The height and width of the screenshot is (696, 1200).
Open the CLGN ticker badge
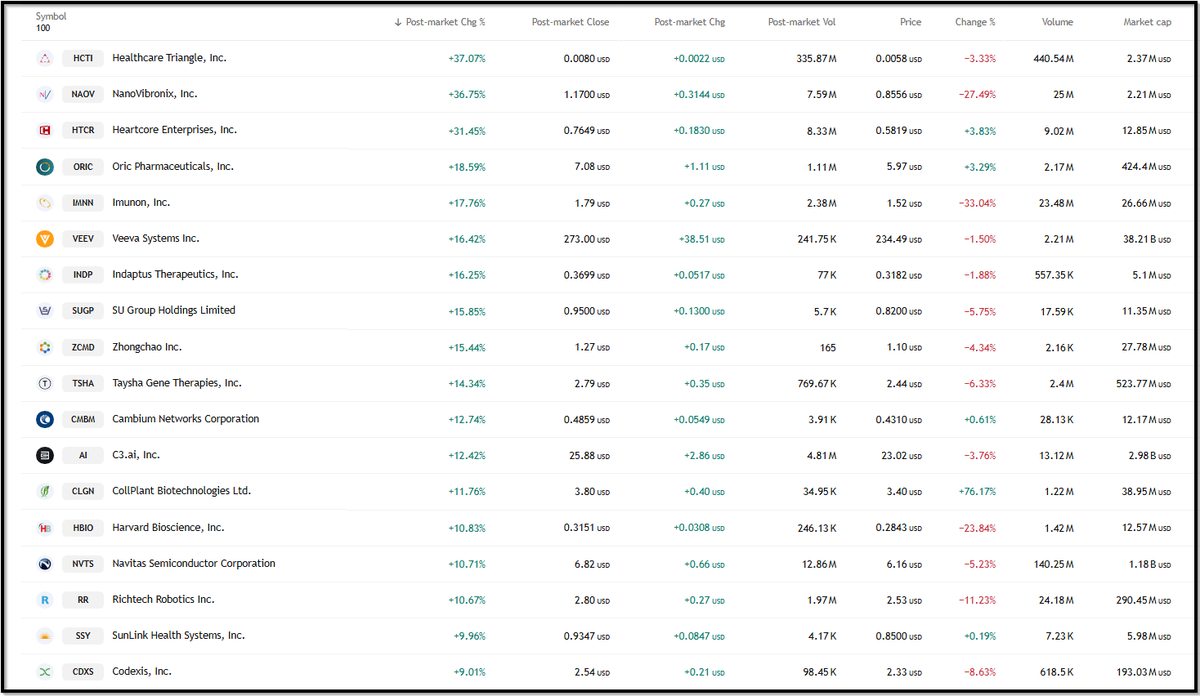tap(83, 491)
